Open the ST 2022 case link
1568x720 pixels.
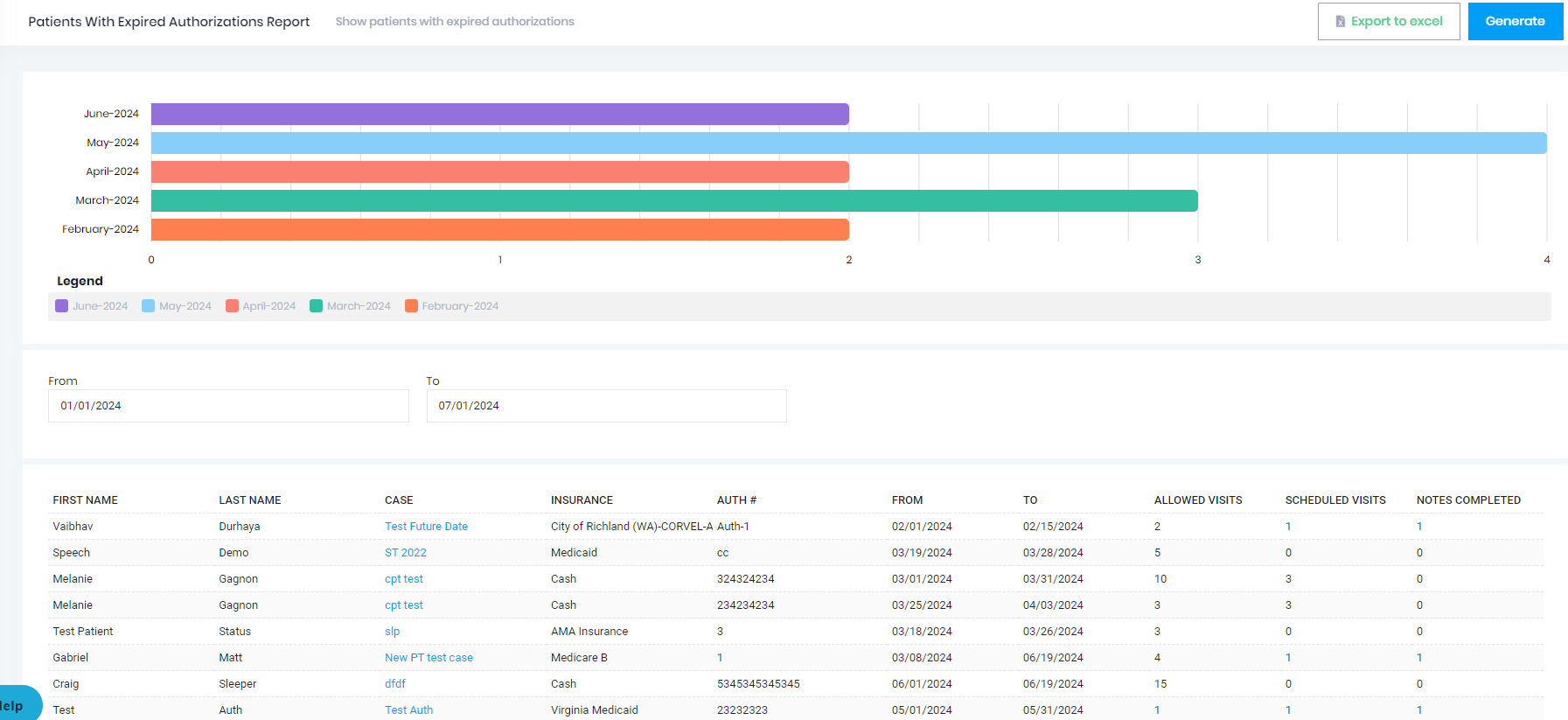[406, 553]
